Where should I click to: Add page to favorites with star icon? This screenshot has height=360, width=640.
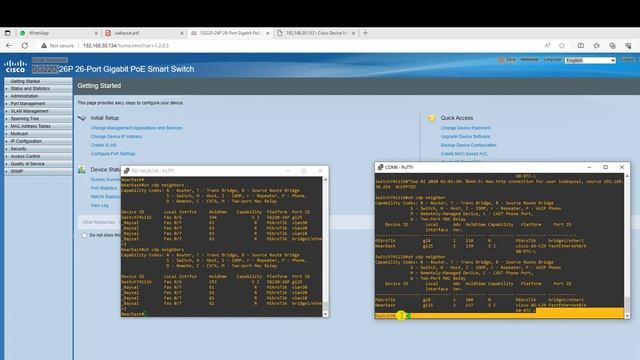(x=562, y=45)
